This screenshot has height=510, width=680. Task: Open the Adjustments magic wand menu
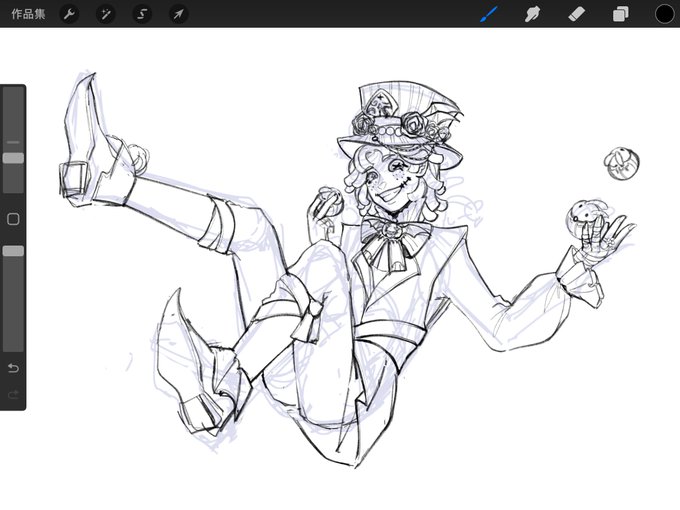tap(105, 14)
